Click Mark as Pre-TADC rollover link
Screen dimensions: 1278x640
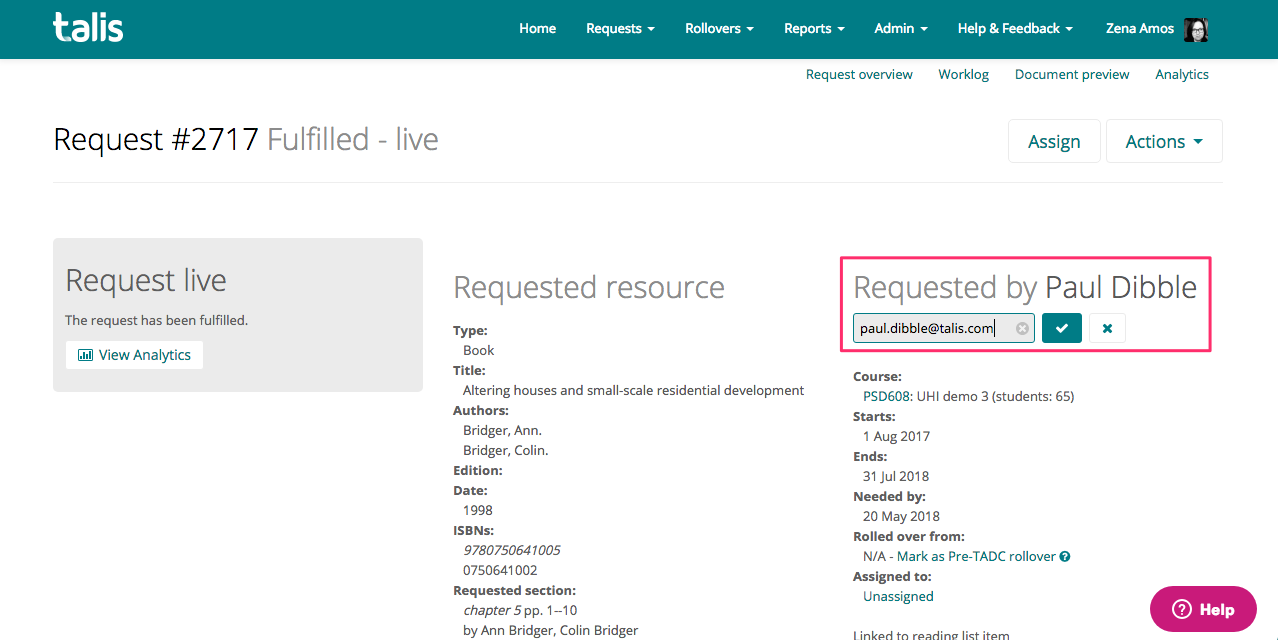pyautogui.click(x=976, y=556)
